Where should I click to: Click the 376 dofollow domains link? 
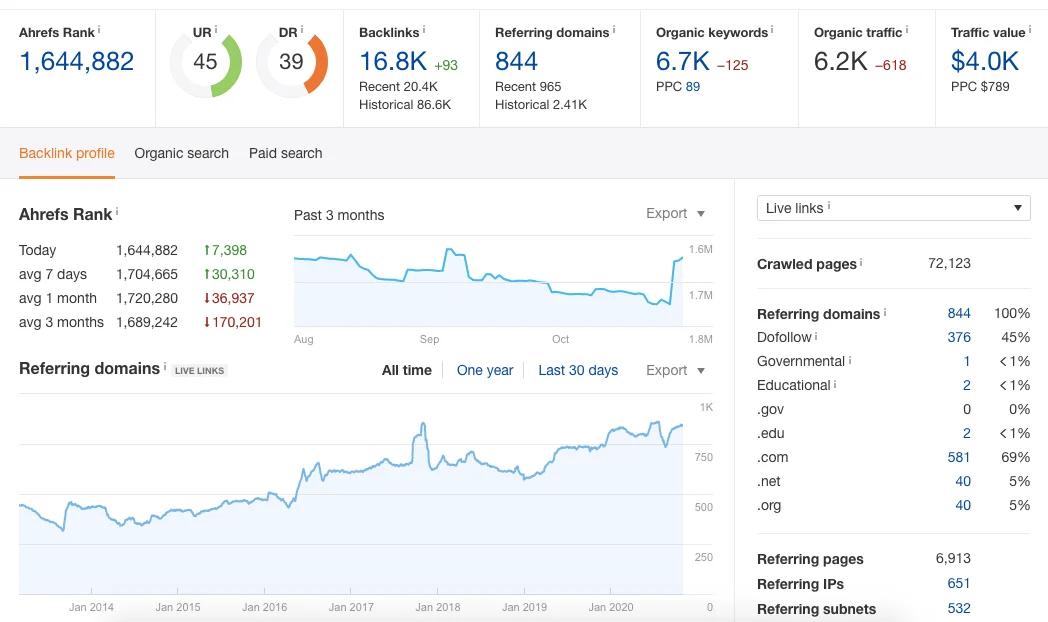point(958,337)
